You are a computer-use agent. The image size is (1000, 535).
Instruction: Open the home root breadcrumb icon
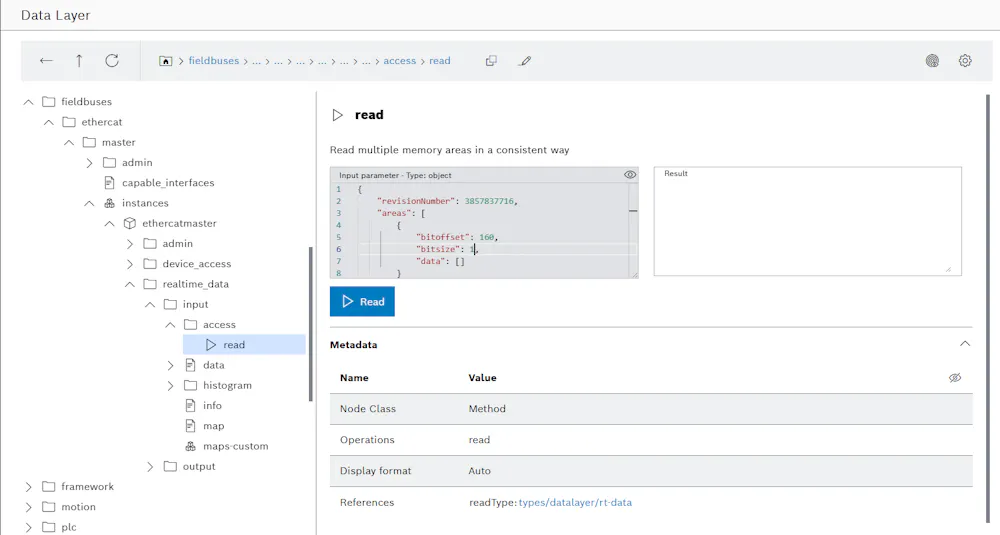point(165,61)
